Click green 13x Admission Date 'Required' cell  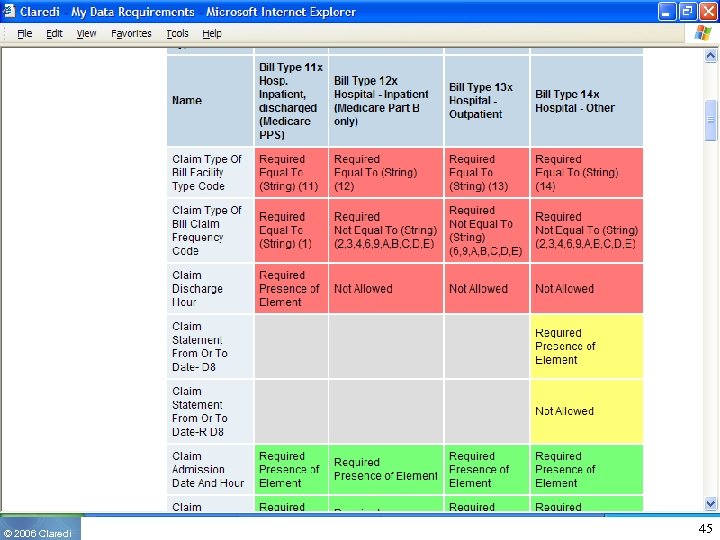[x=487, y=469]
